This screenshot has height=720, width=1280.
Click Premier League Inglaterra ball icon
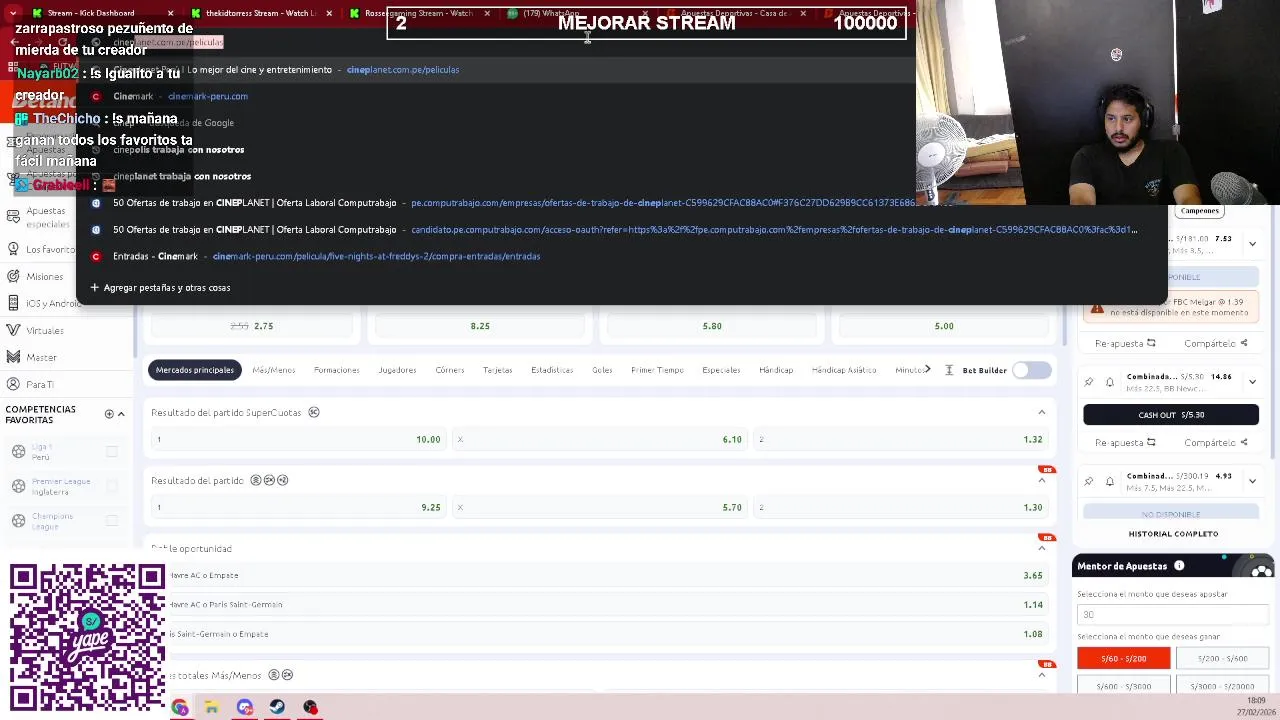click(x=18, y=486)
